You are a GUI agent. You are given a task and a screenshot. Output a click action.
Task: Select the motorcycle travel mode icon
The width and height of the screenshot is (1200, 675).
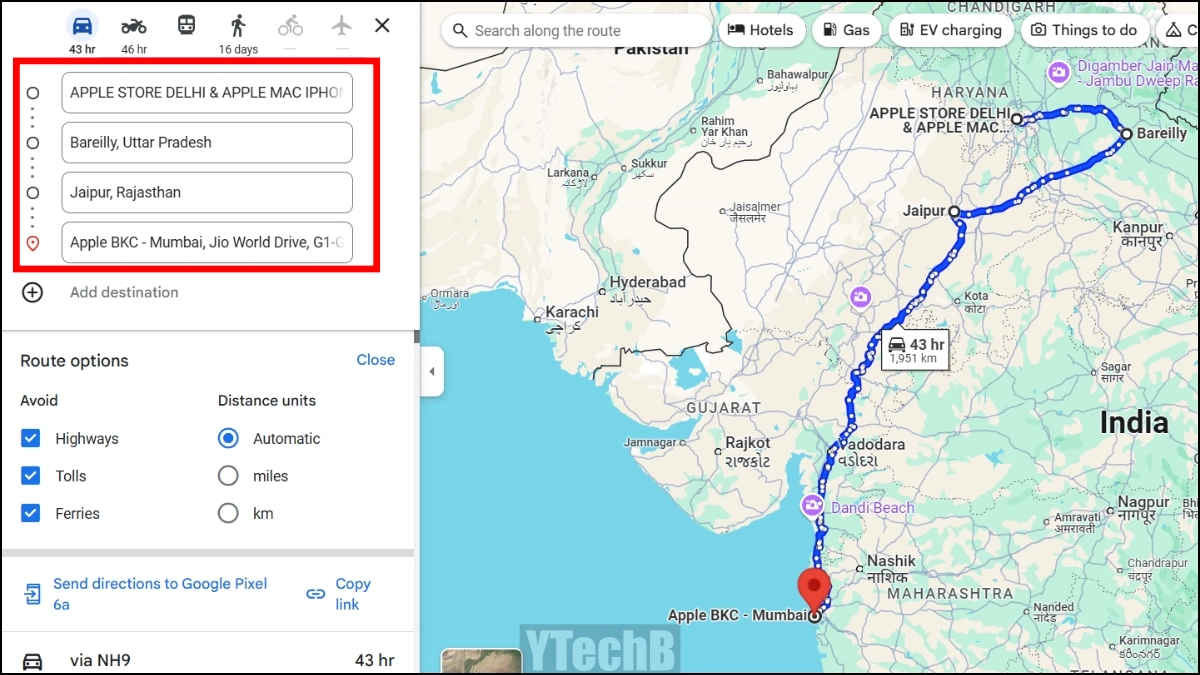pos(134,25)
